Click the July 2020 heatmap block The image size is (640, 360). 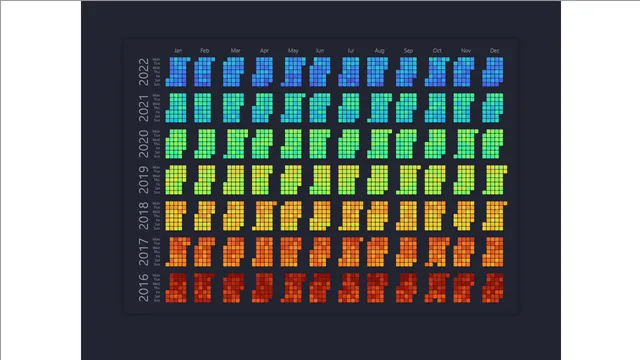(x=349, y=144)
